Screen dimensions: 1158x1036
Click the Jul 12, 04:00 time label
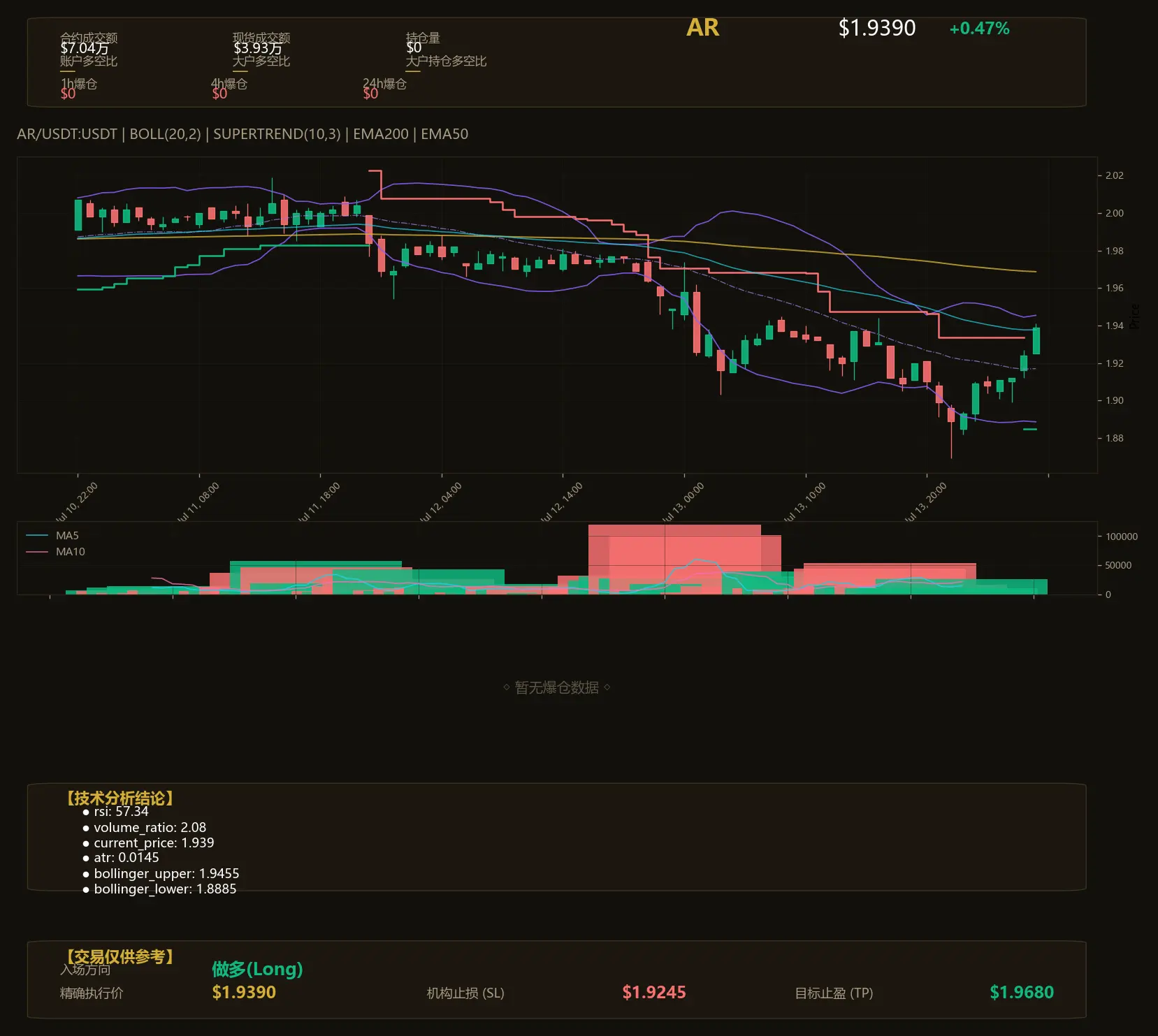click(x=441, y=502)
